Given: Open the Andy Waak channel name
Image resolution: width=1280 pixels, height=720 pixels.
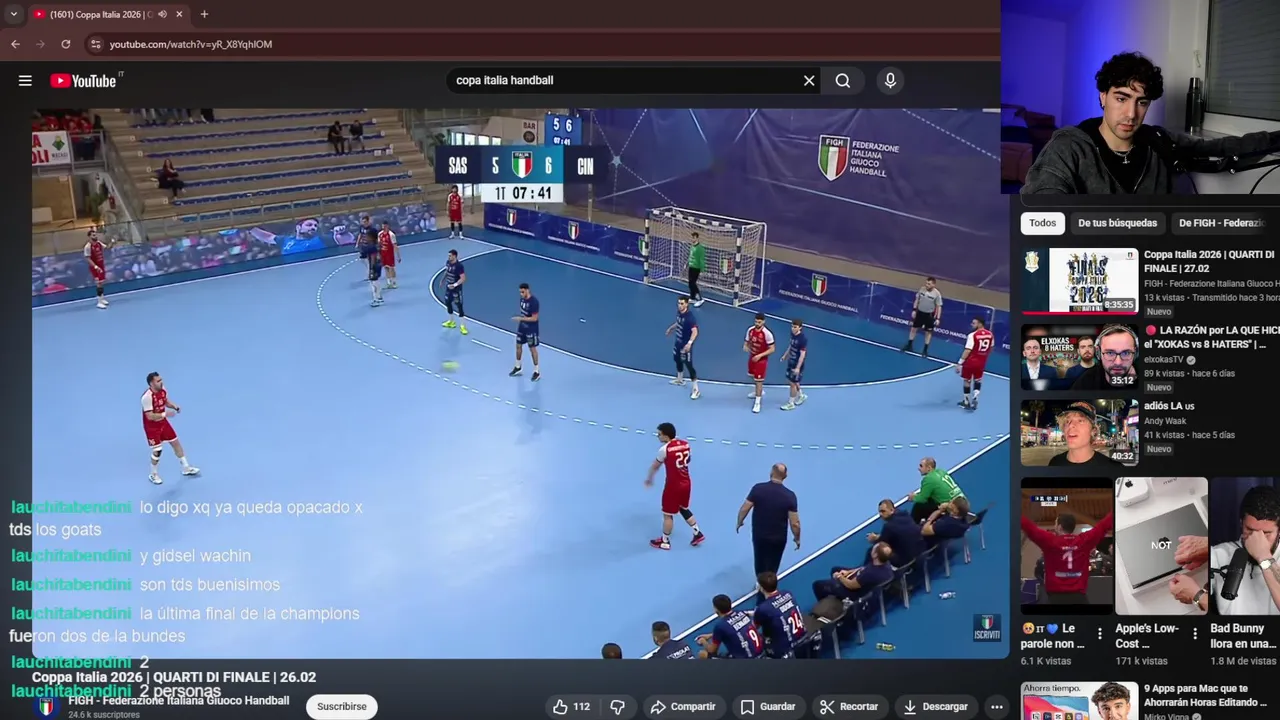Looking at the screenshot, I should pos(1165,421).
